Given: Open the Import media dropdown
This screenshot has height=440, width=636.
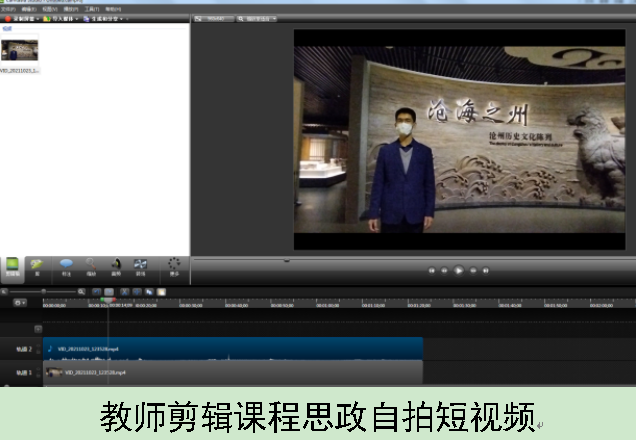Looking at the screenshot, I should tap(62, 18).
